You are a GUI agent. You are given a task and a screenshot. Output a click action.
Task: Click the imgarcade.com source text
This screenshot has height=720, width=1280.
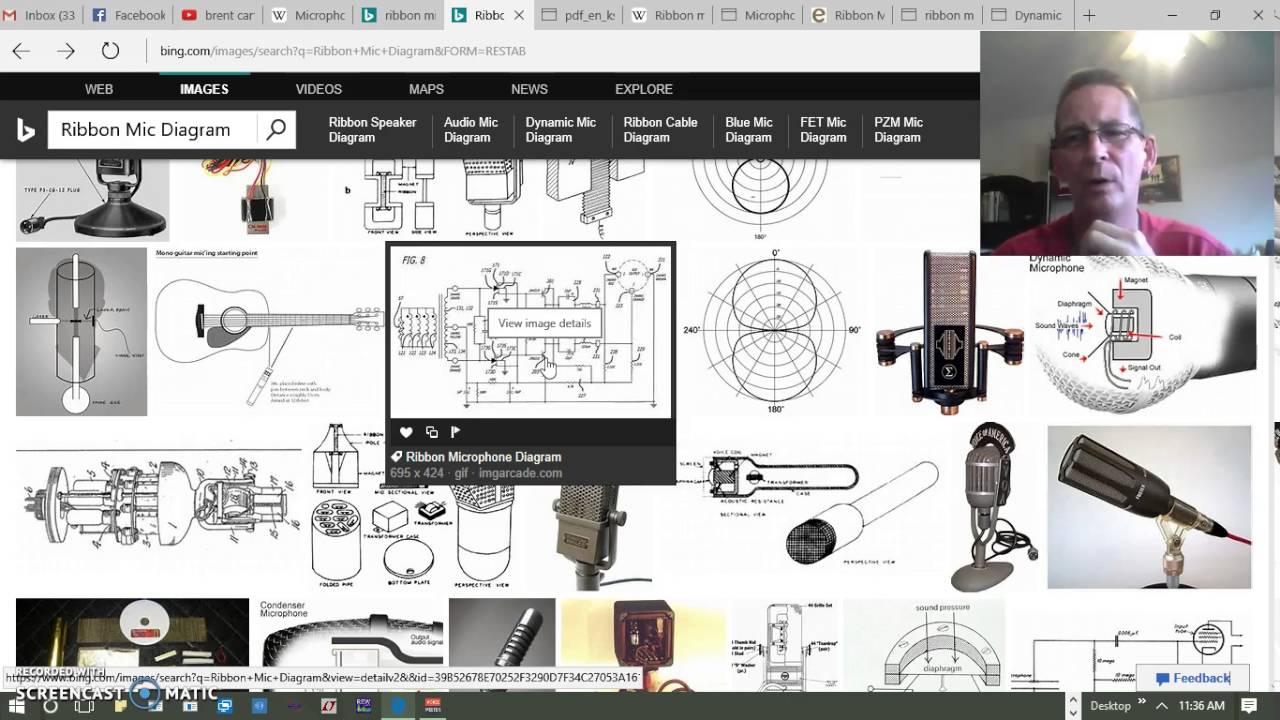520,473
